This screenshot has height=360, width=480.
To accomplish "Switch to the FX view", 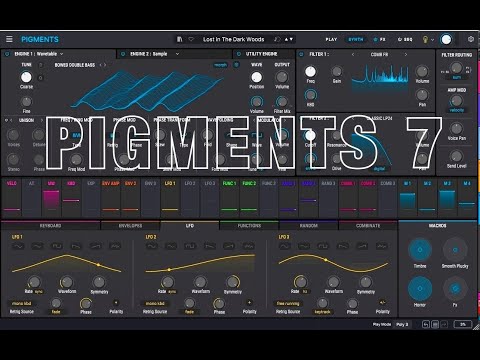I will pyautogui.click(x=380, y=39).
